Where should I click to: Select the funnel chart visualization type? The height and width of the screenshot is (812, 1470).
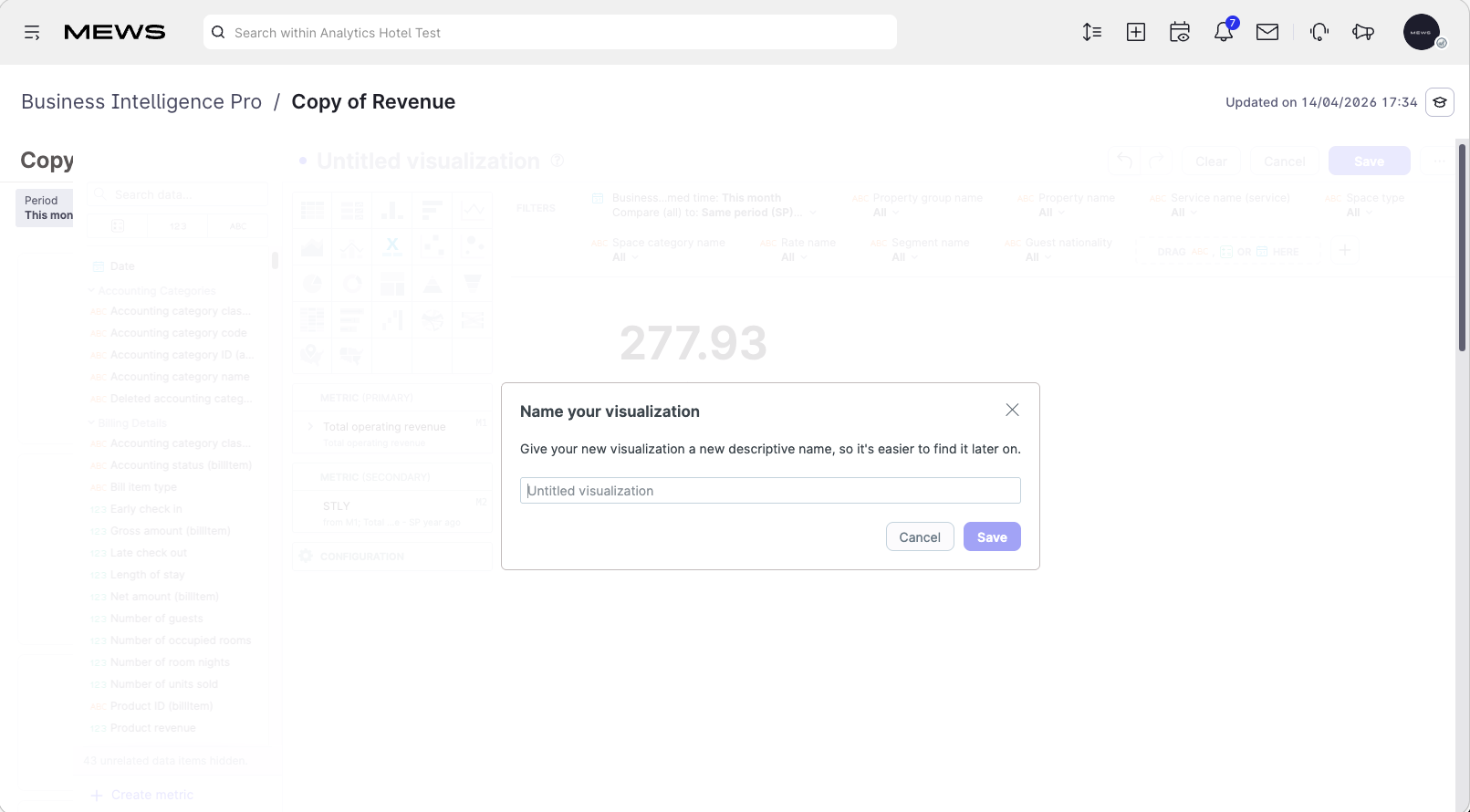click(473, 284)
